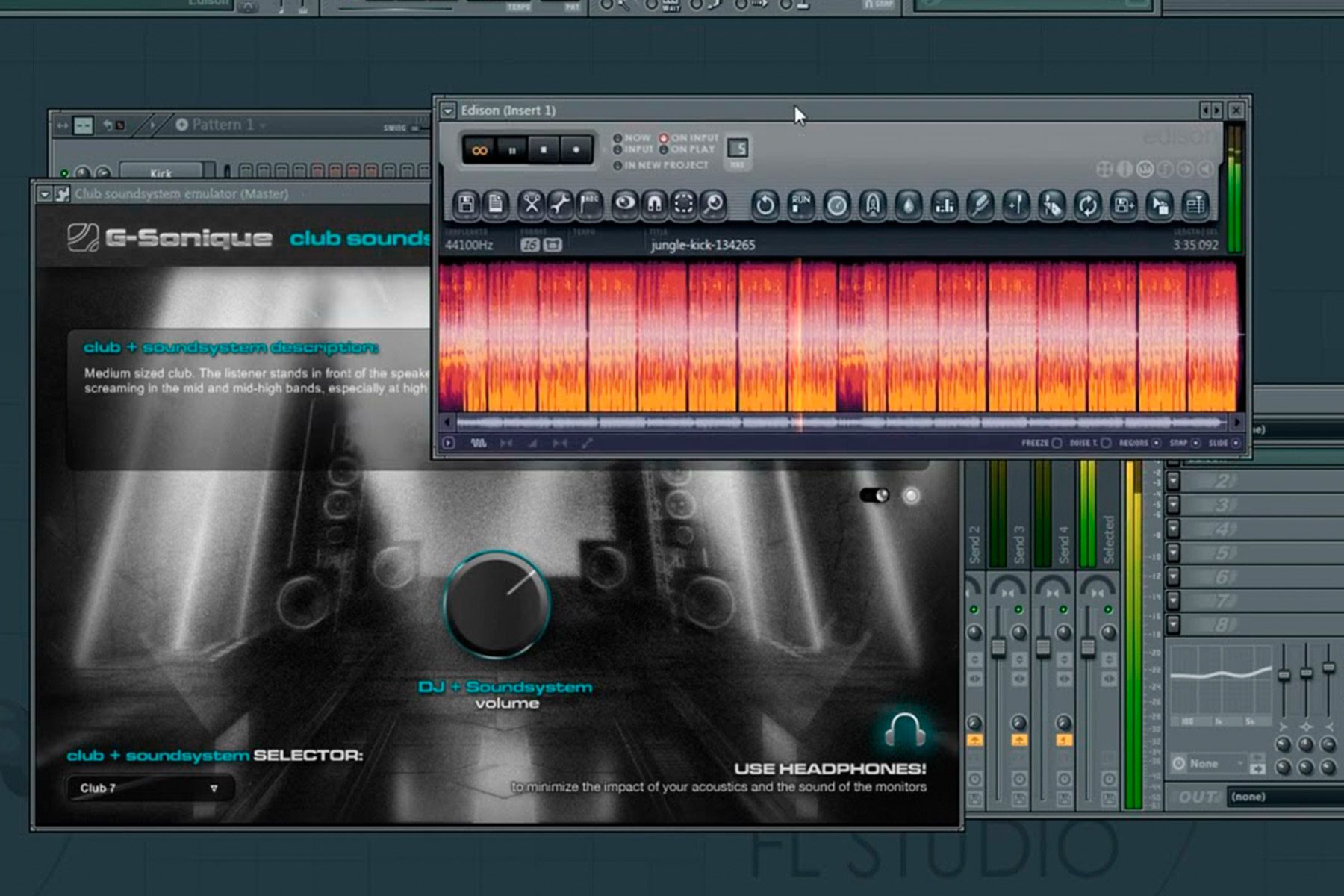Viewport: 1344px width, 896px height.
Task: Click the Edison magnet snap icon
Action: click(x=654, y=205)
